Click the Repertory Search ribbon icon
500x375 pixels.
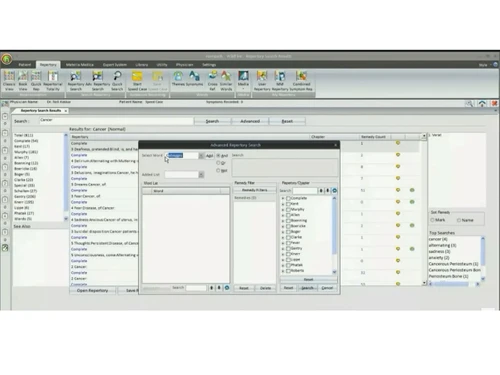coord(76,81)
